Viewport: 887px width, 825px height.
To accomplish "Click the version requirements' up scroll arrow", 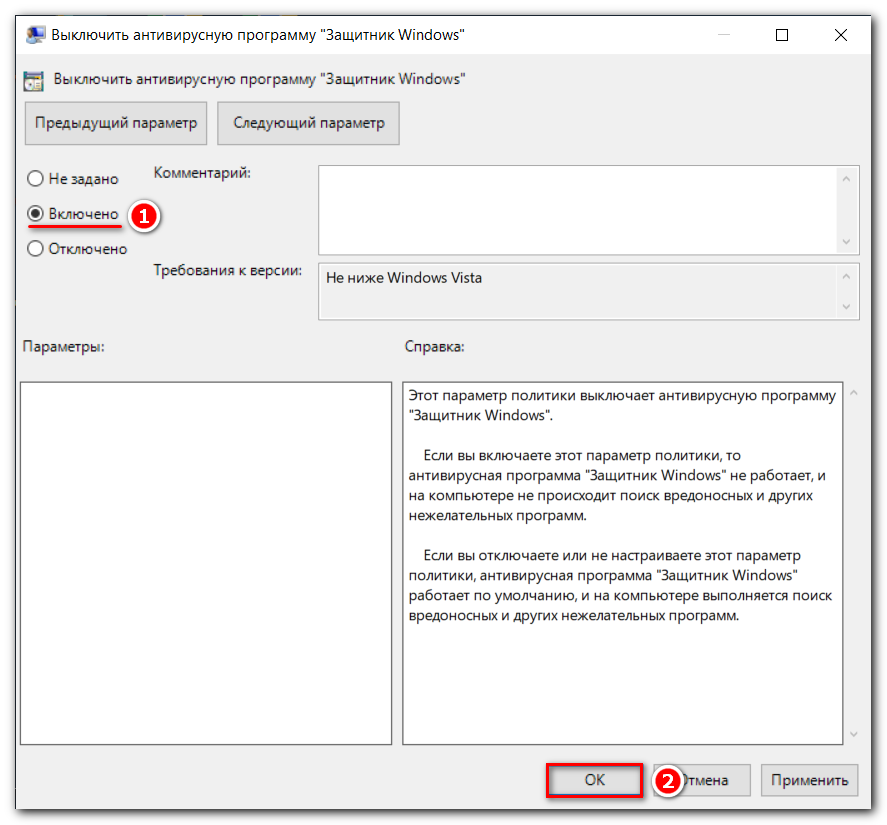I will pos(847,276).
